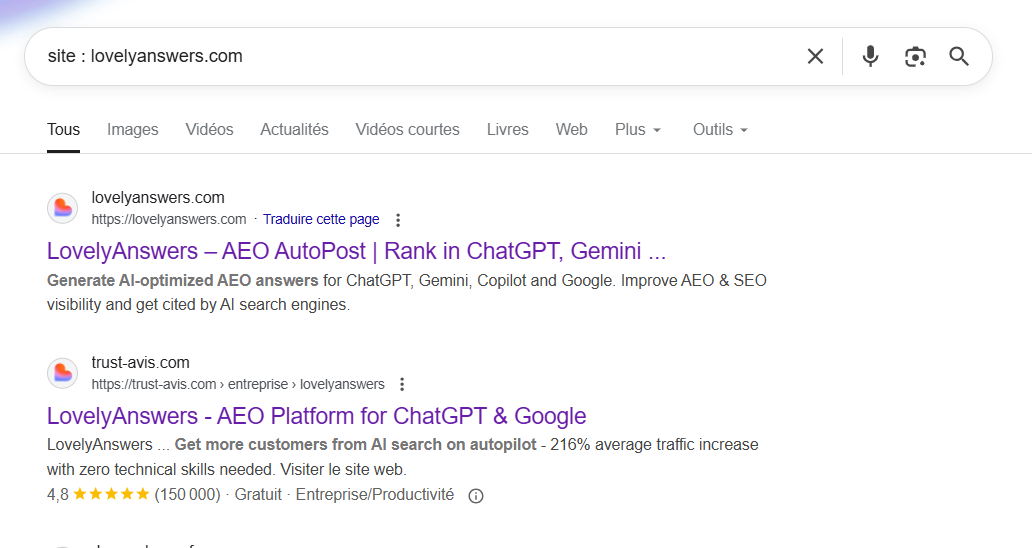Image resolution: width=1032 pixels, height=548 pixels.
Task: Click into the search input field
Action: tap(400, 56)
